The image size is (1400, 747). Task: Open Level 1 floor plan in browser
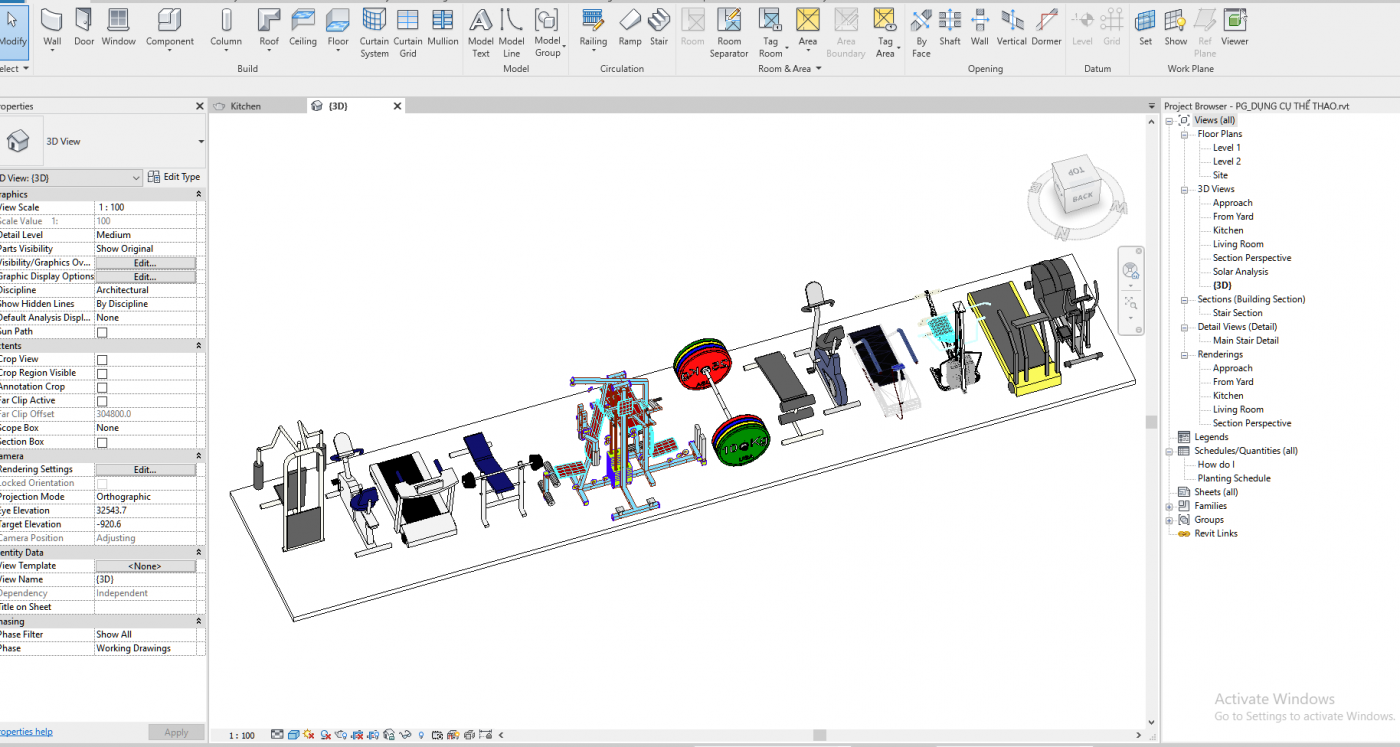[x=1226, y=148]
